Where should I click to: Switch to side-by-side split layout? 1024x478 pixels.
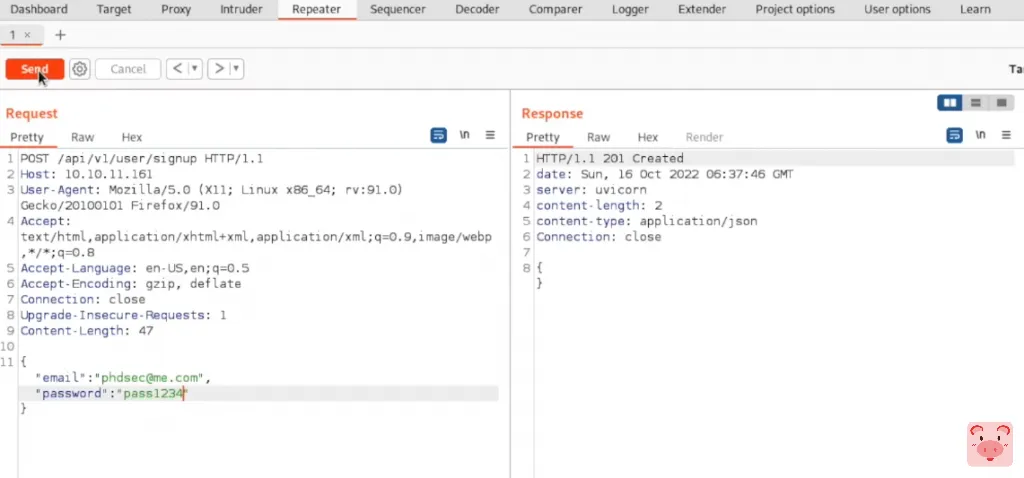tap(950, 103)
